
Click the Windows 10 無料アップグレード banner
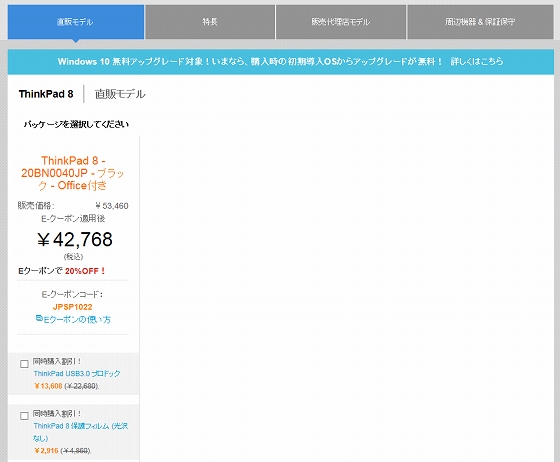[281, 62]
